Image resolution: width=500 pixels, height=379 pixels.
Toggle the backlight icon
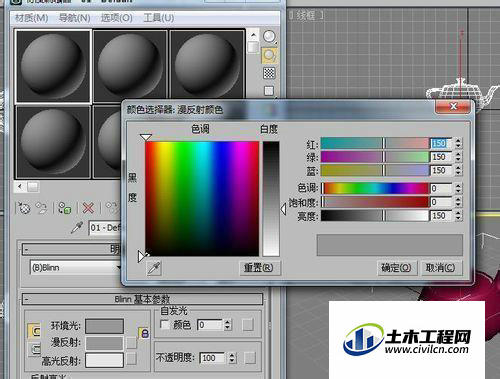pyautogui.click(x=269, y=55)
